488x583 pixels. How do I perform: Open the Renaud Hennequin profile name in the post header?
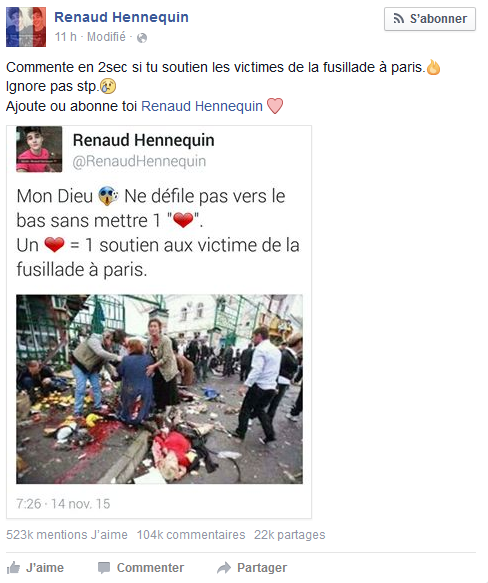pos(121,17)
